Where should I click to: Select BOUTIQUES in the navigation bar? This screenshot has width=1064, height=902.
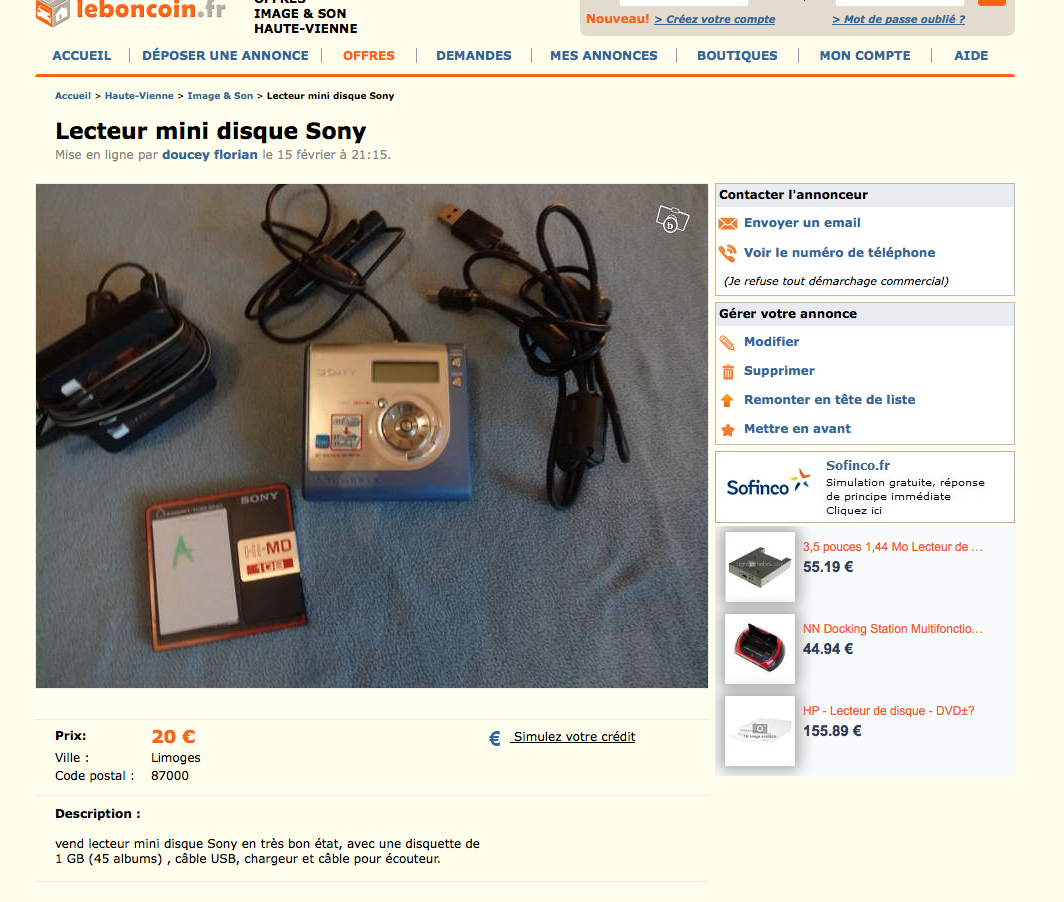click(x=737, y=56)
